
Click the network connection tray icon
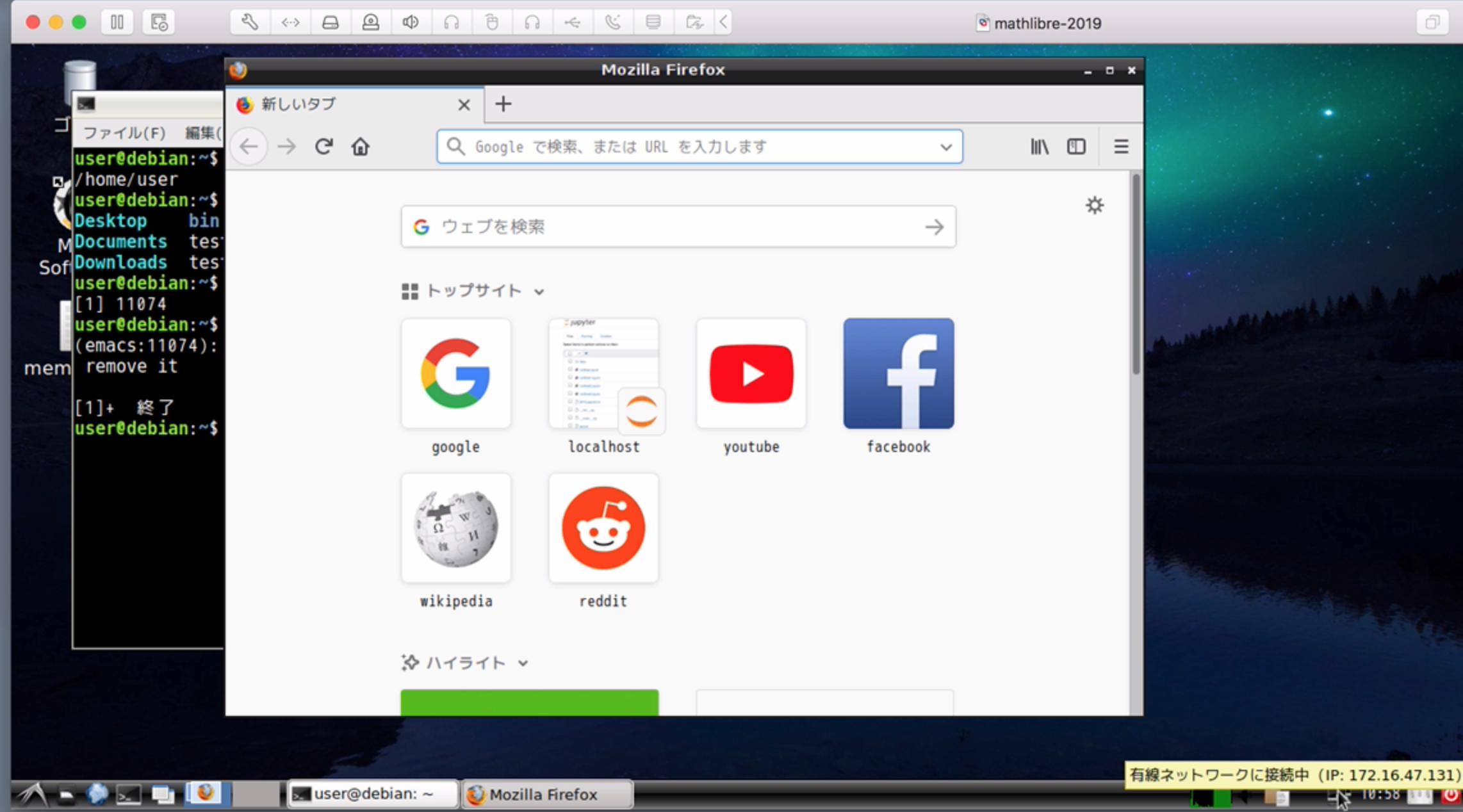1337,797
